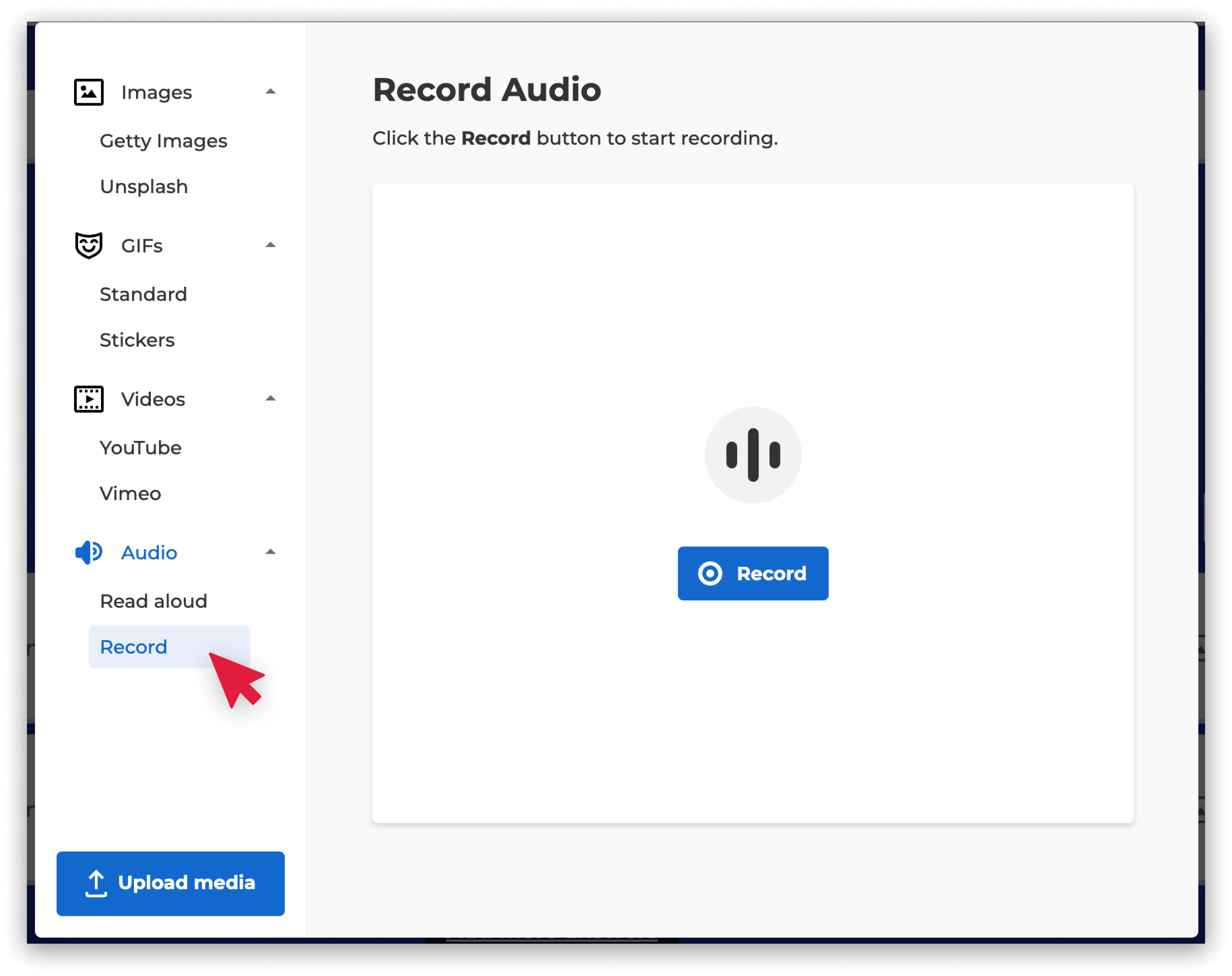Viewport: 1232px width, 976px height.
Task: Collapse the Audio section arrow
Action: 270,552
